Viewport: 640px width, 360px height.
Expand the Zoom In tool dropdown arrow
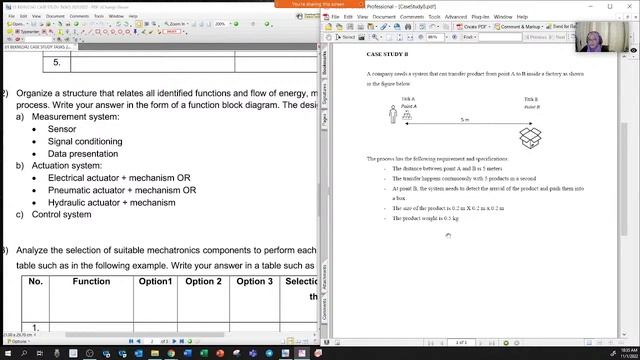(x=188, y=24)
